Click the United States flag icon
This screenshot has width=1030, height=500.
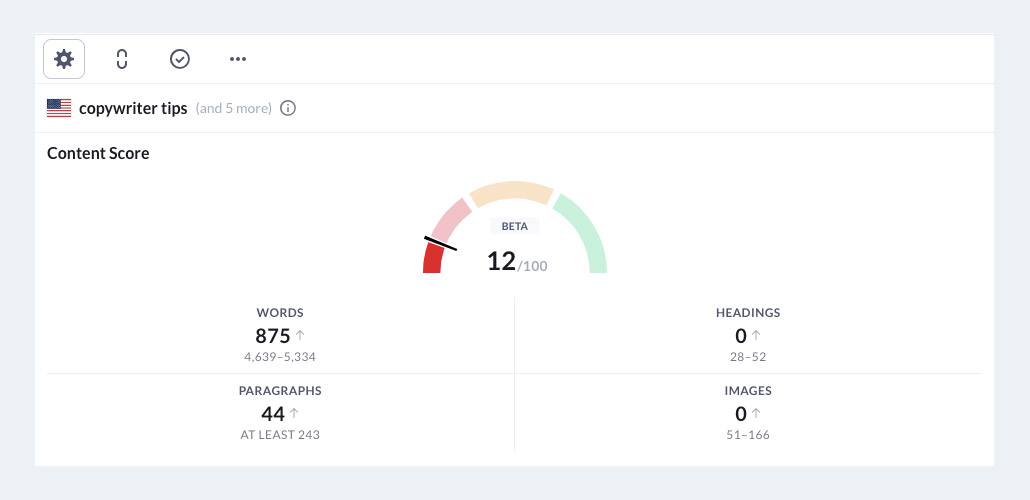coord(59,108)
